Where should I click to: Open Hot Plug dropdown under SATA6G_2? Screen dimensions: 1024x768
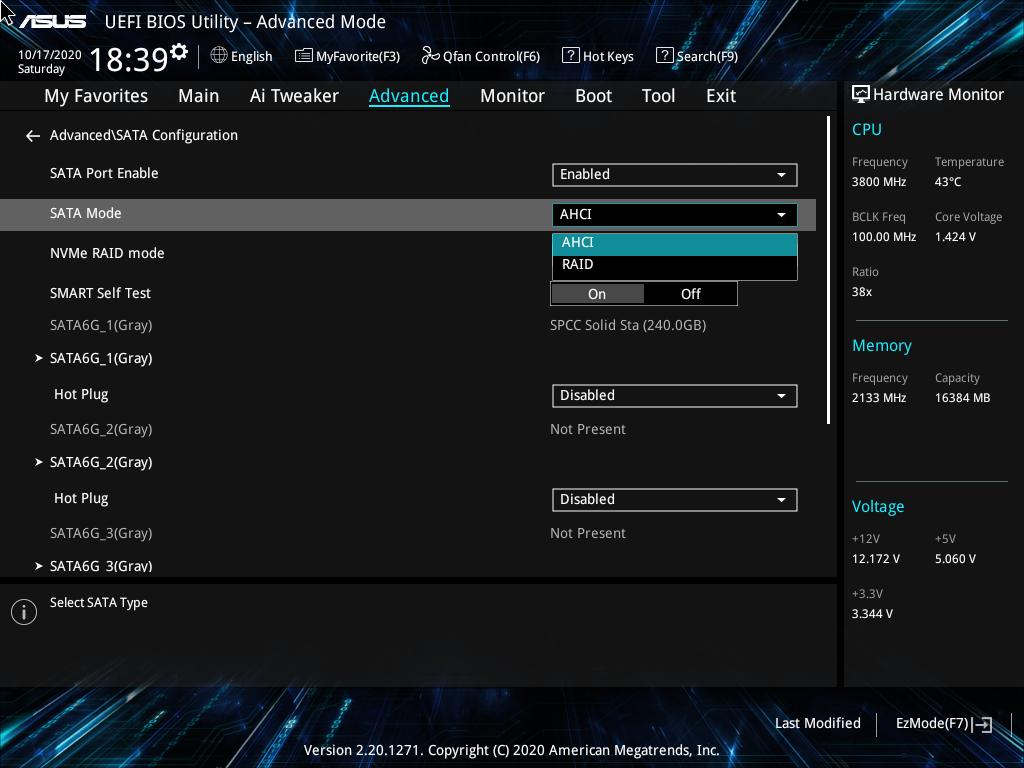(x=675, y=500)
